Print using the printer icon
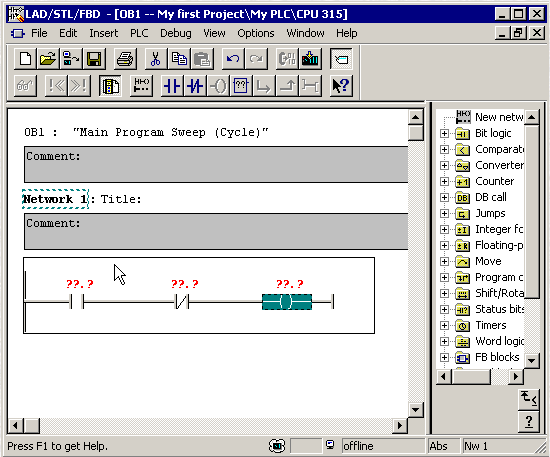This screenshot has width=550, height=457. pyautogui.click(x=125, y=59)
